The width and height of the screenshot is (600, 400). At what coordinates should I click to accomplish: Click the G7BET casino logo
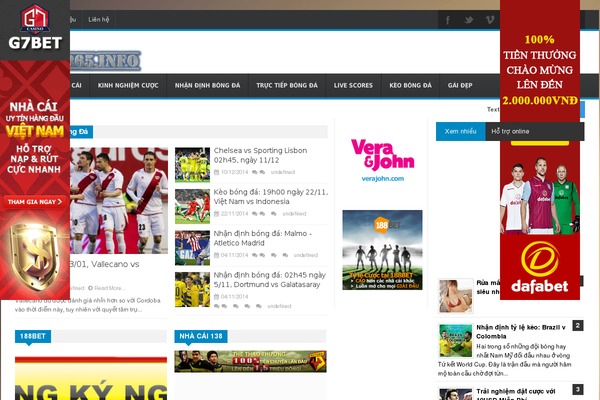[35, 28]
